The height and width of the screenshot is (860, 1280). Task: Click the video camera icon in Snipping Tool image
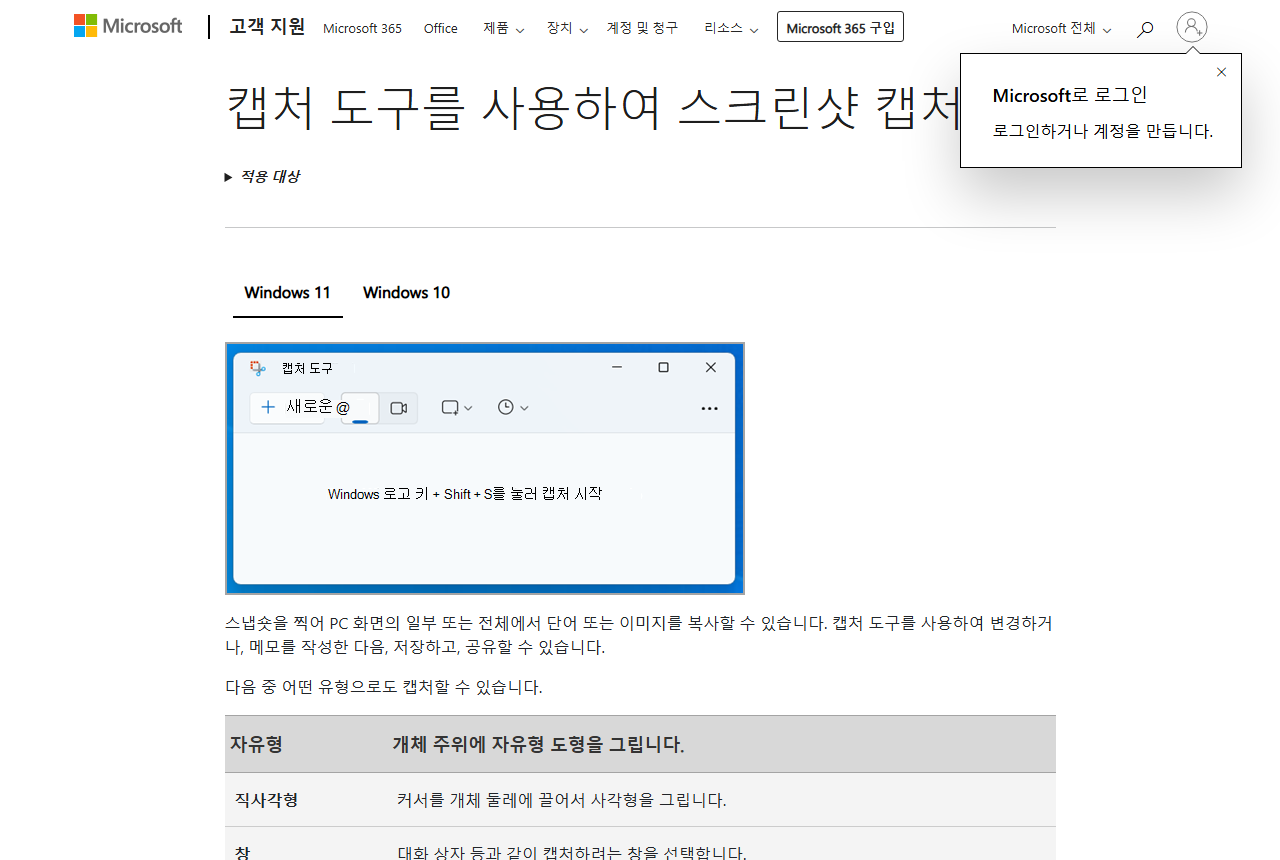pos(399,408)
